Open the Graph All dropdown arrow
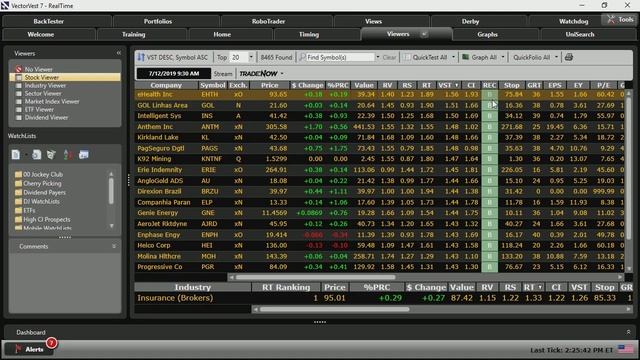 click(502, 57)
